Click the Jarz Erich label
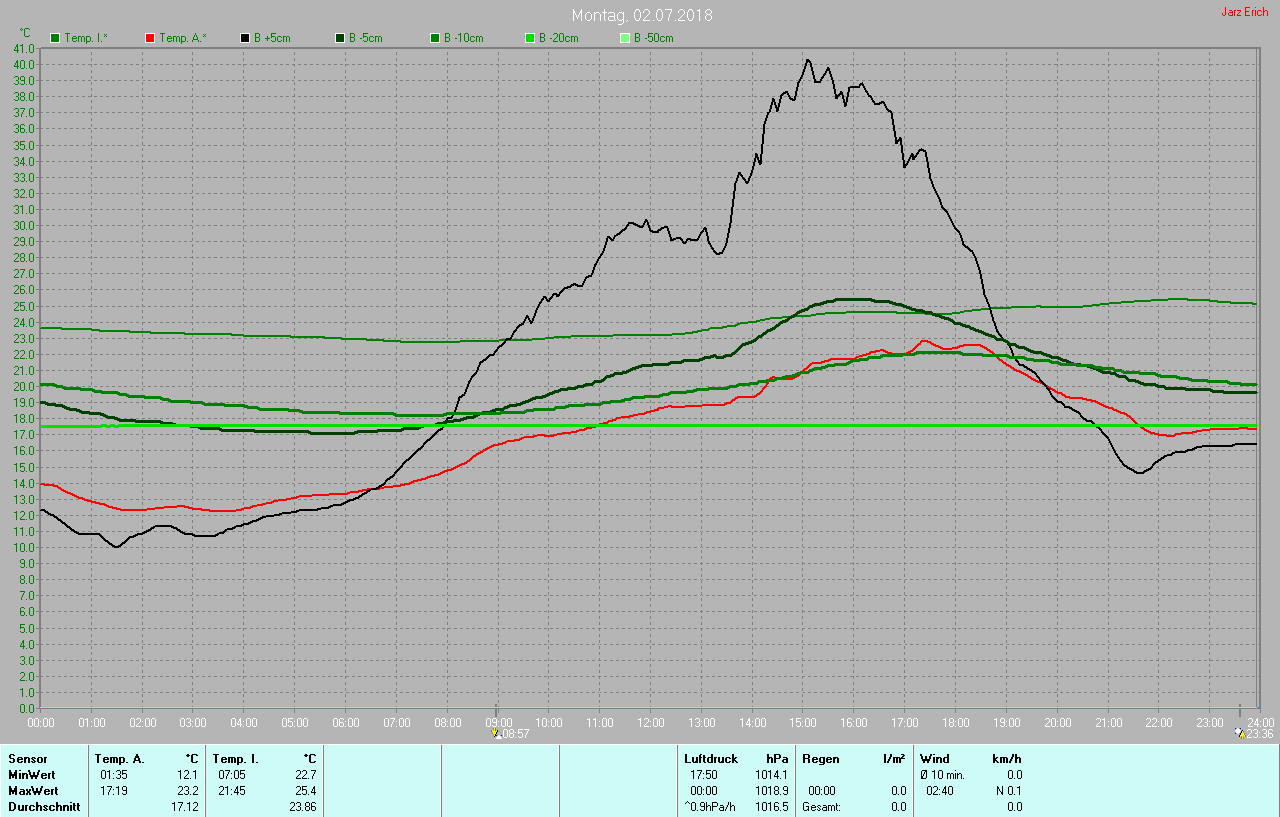The image size is (1280, 817). pos(1245,12)
